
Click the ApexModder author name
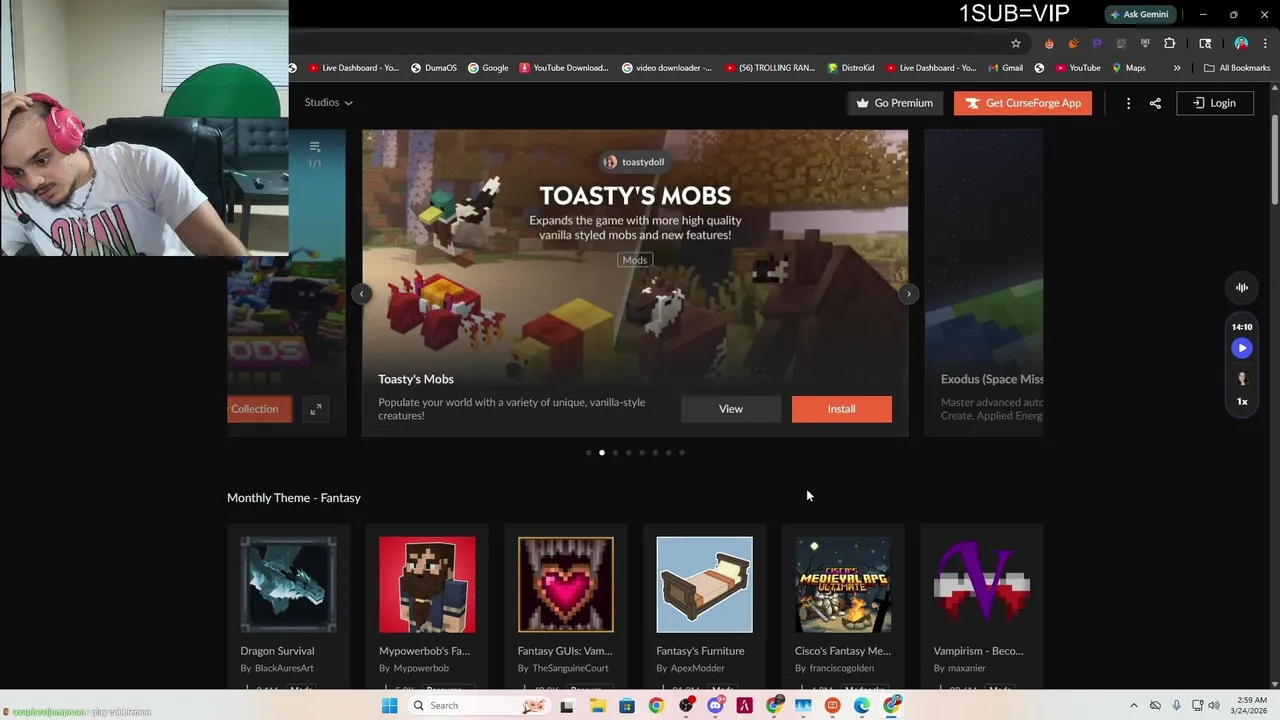click(697, 668)
